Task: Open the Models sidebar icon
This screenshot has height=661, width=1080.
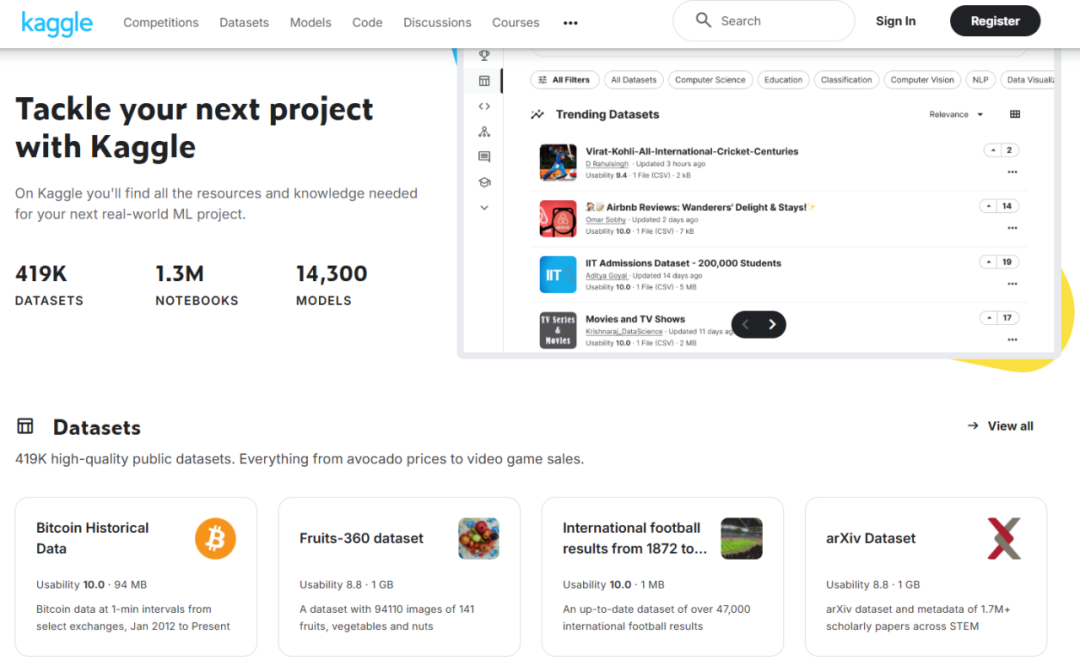Action: (x=484, y=132)
